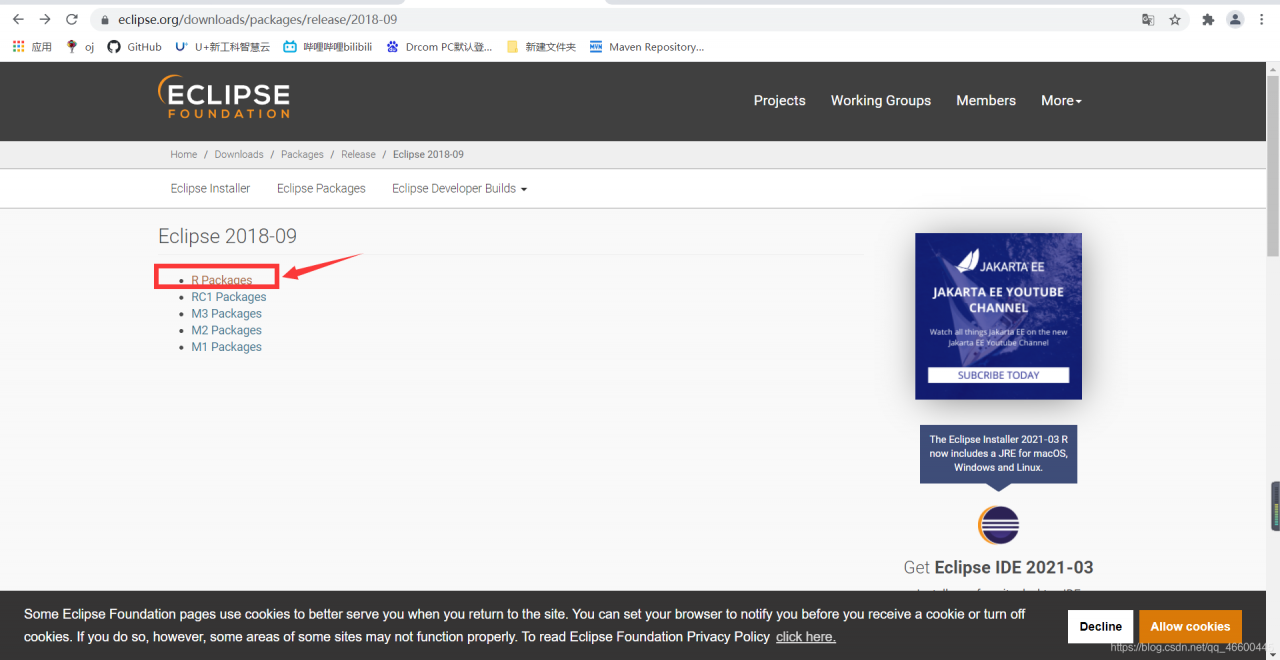Open the M3 Packages link
This screenshot has width=1280, height=660.
[x=226, y=314]
